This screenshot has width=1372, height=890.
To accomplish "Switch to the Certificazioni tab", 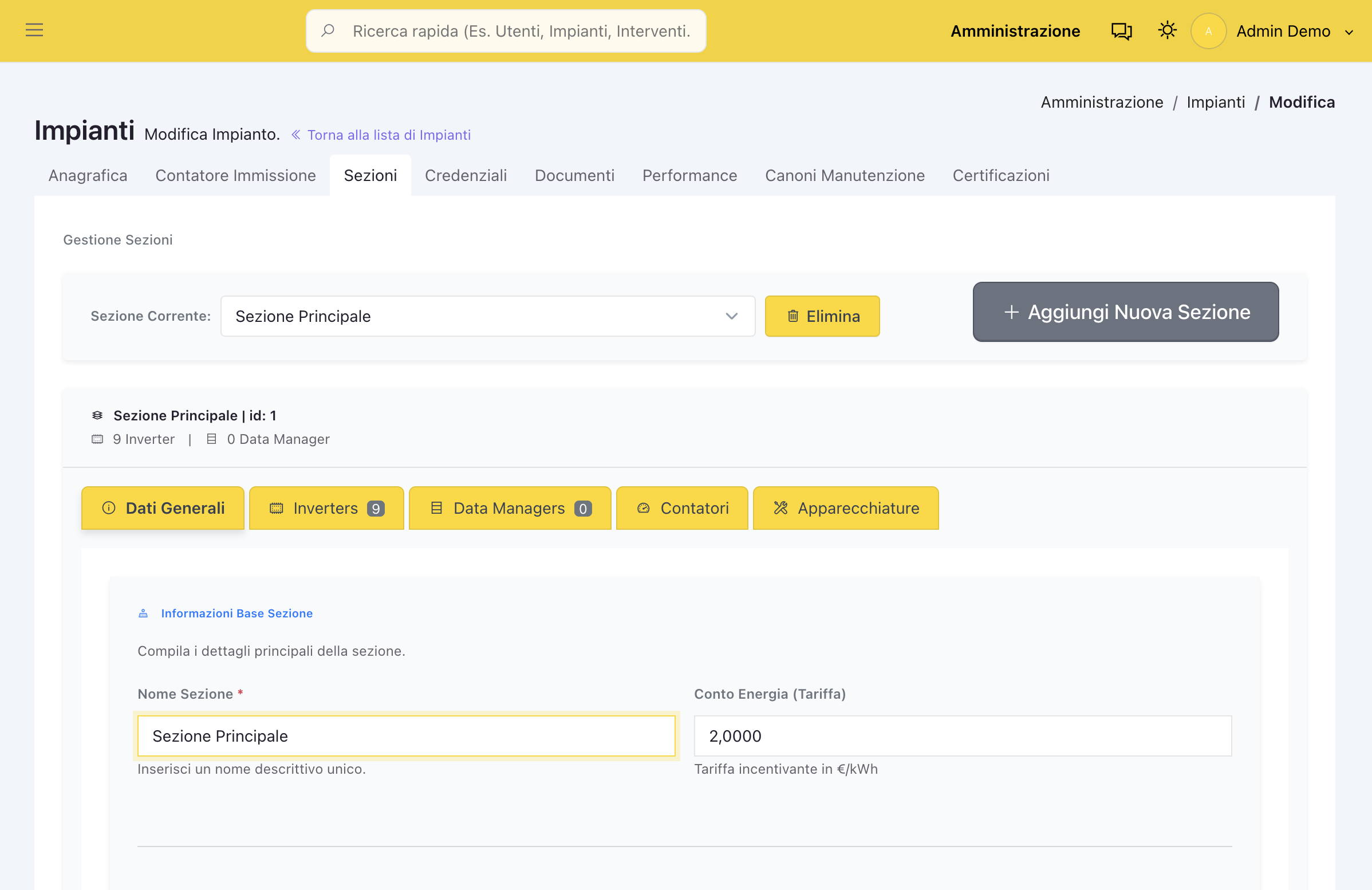I will click(1002, 175).
